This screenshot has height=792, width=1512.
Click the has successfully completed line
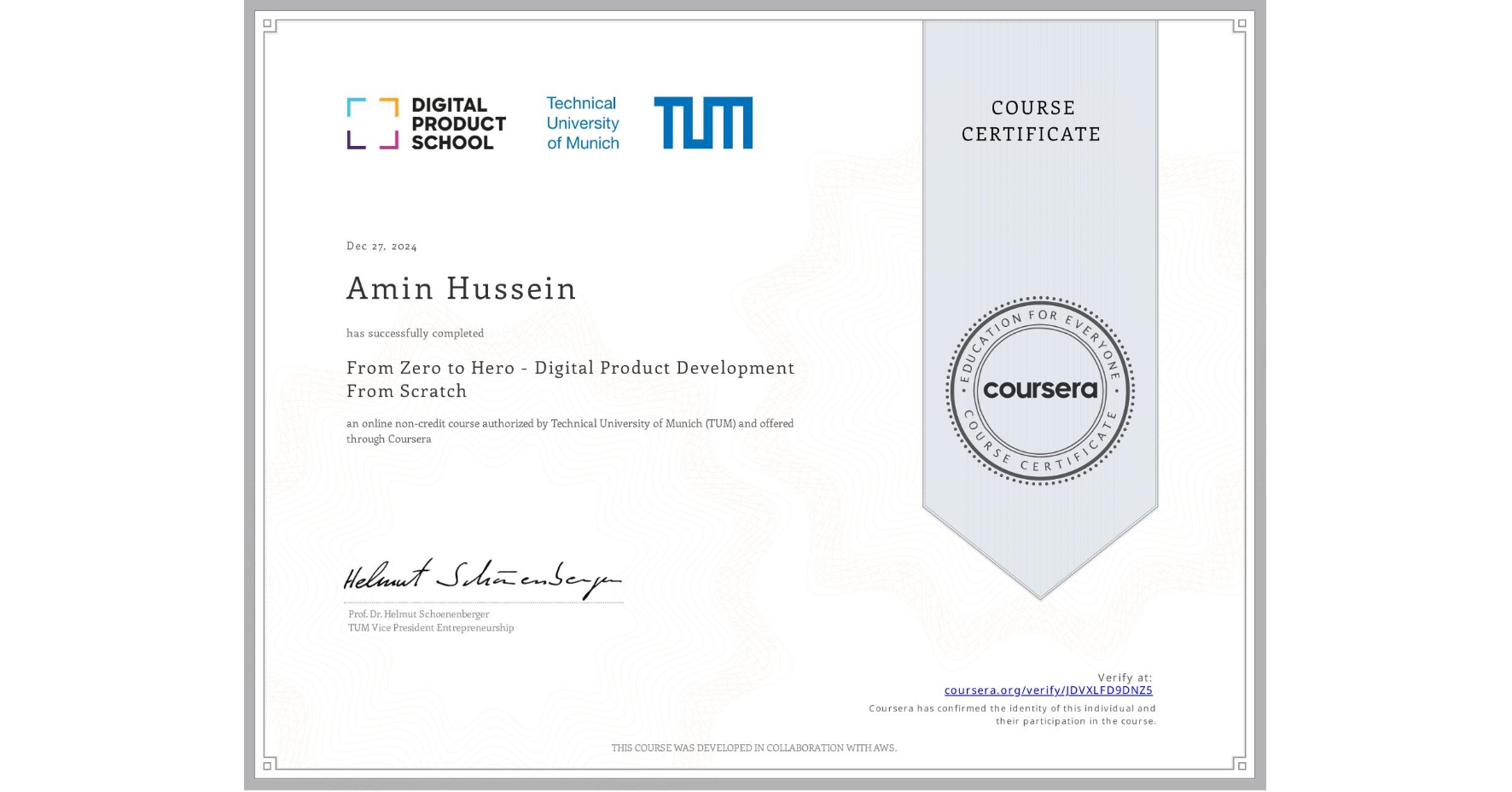pyautogui.click(x=416, y=333)
